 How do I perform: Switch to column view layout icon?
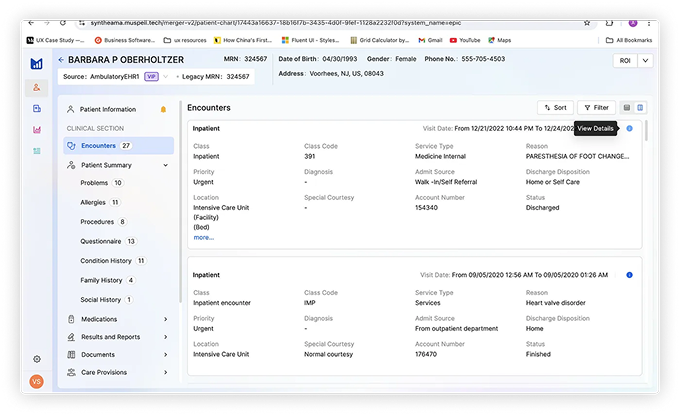[x=640, y=108]
